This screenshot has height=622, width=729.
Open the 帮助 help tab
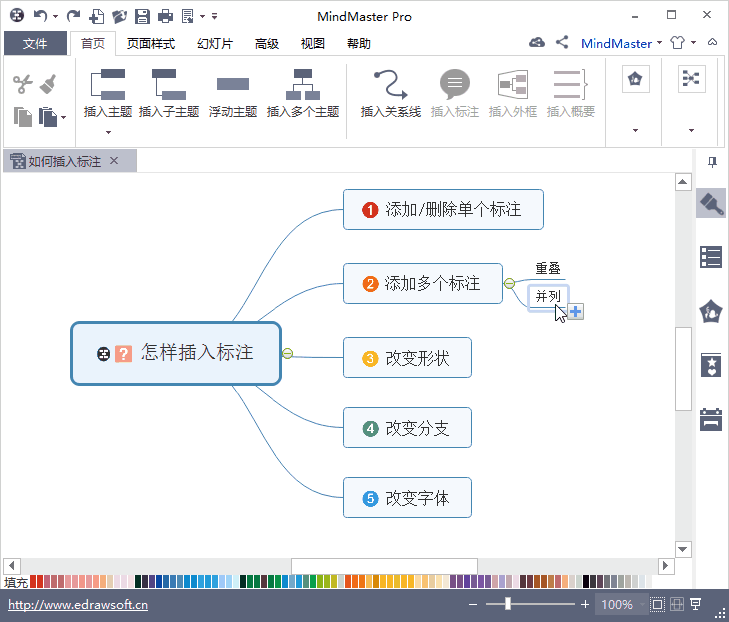click(x=358, y=44)
